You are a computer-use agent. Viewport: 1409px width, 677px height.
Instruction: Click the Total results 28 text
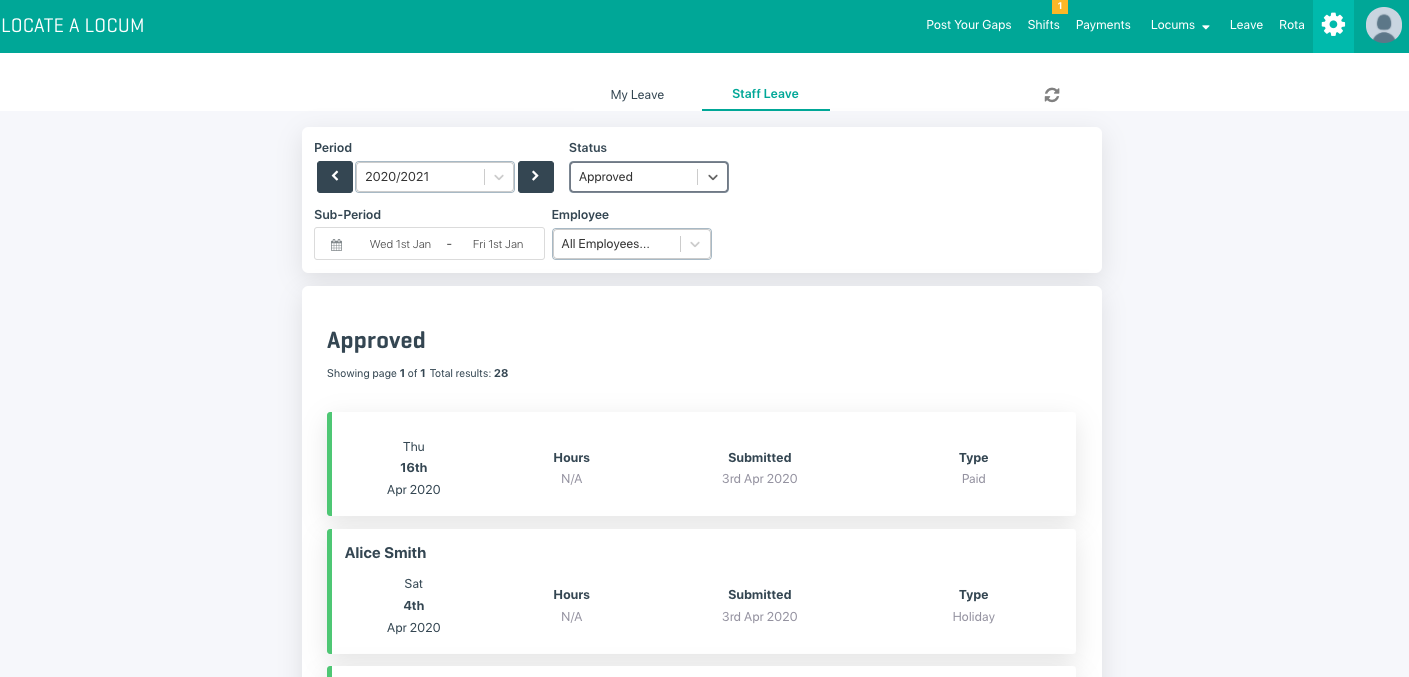click(x=469, y=373)
